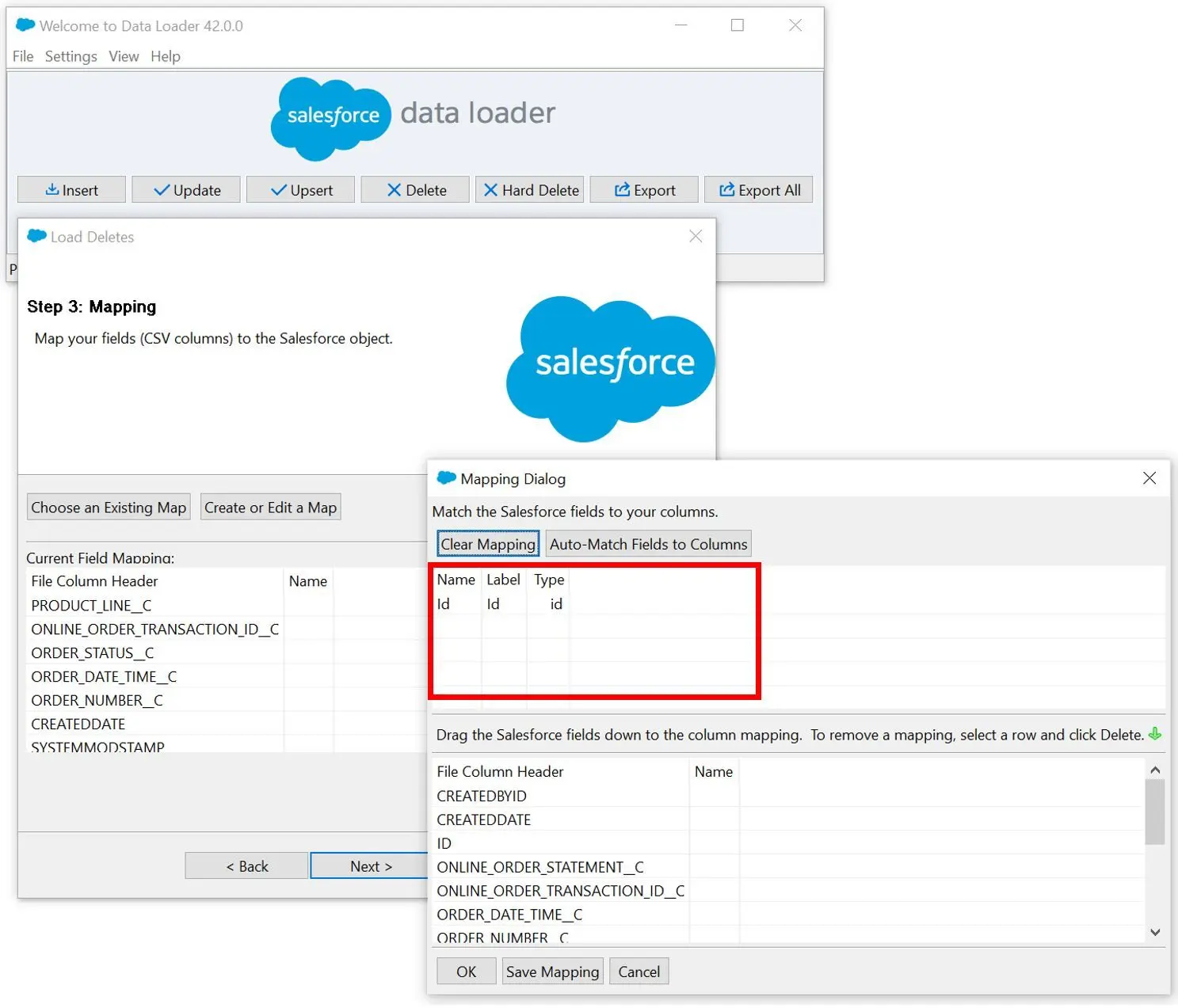
Task: Click the scroll up arrow in Mapping Dialog
Action: point(1155,770)
